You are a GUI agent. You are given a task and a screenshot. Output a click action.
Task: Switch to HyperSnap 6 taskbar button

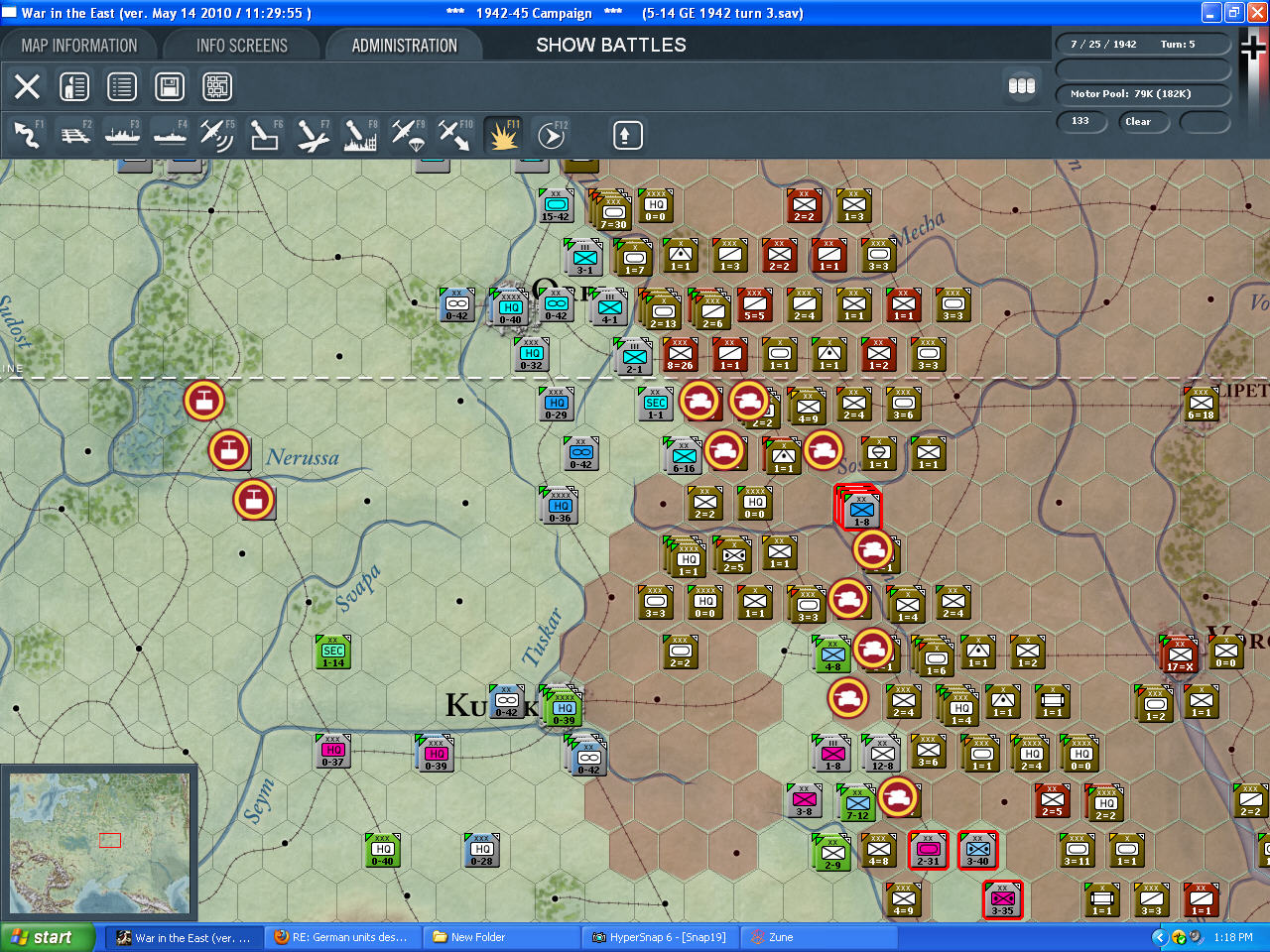pos(660,937)
